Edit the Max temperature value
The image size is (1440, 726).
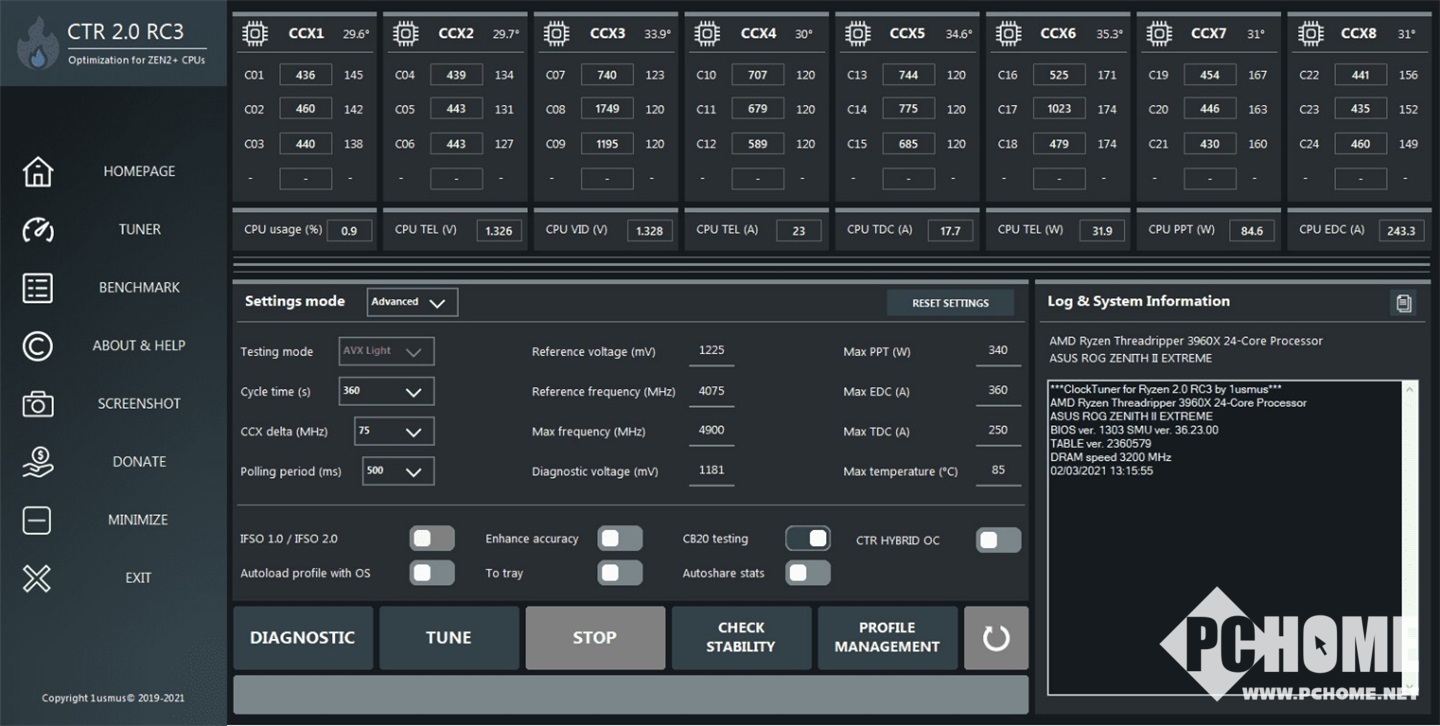998,471
